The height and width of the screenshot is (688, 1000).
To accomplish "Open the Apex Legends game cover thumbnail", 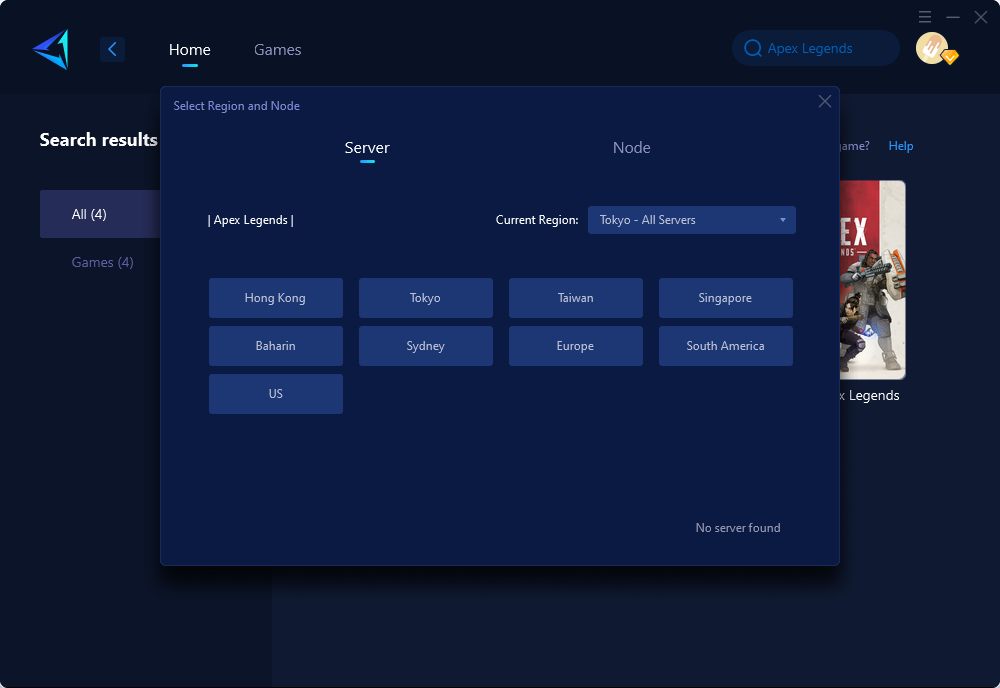I will (872, 280).
